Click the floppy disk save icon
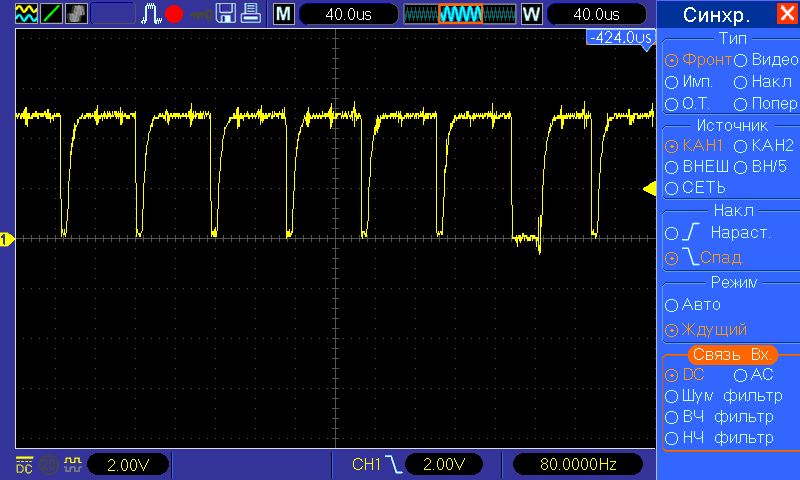The image size is (800, 480). coord(226,14)
